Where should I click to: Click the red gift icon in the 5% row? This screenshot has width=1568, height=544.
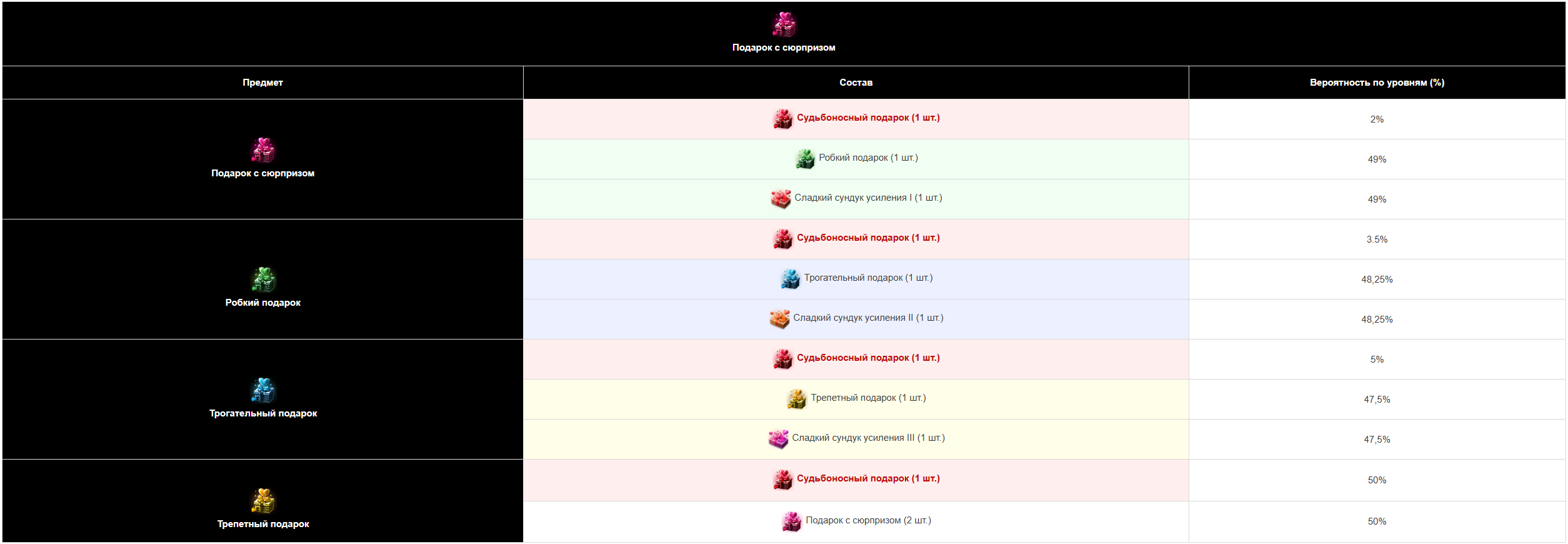[783, 358]
